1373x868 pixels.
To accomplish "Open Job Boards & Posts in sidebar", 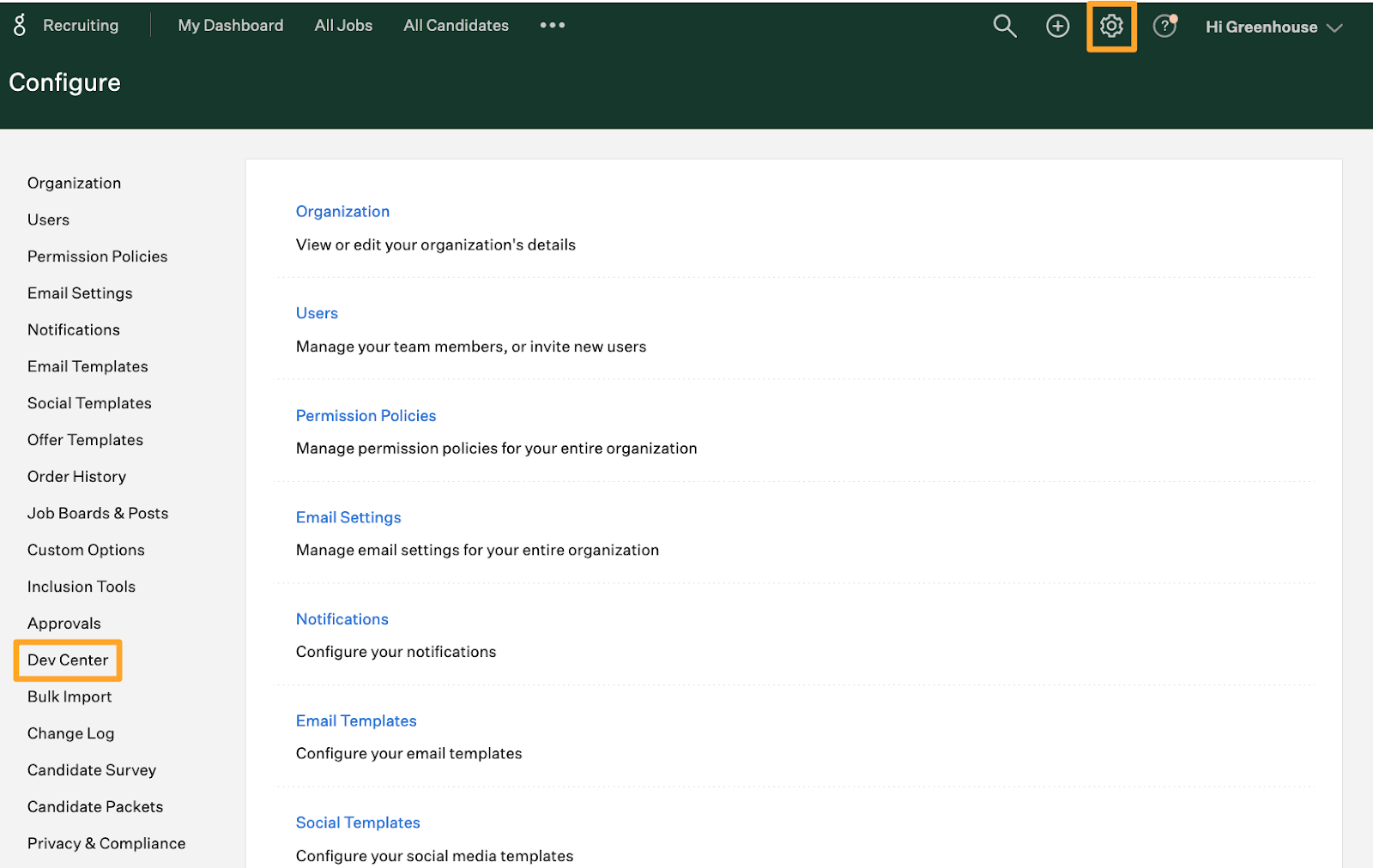I will tap(98, 513).
